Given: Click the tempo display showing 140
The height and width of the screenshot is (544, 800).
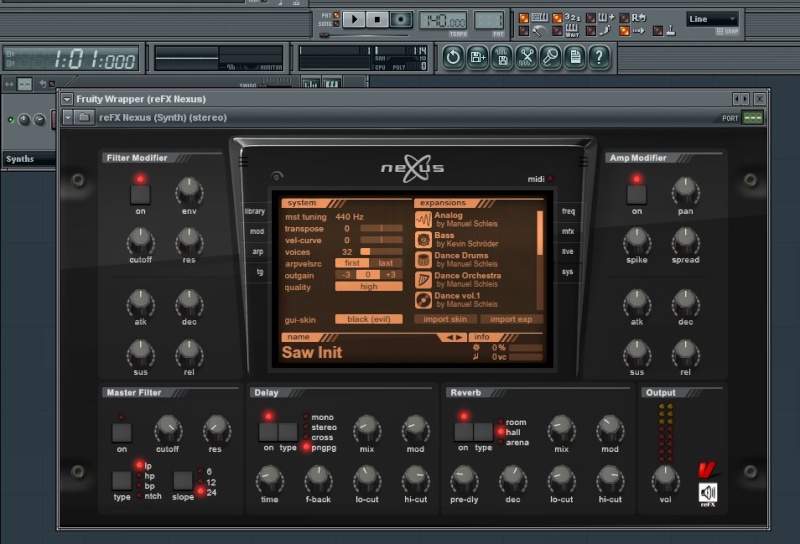Looking at the screenshot, I should (443, 21).
